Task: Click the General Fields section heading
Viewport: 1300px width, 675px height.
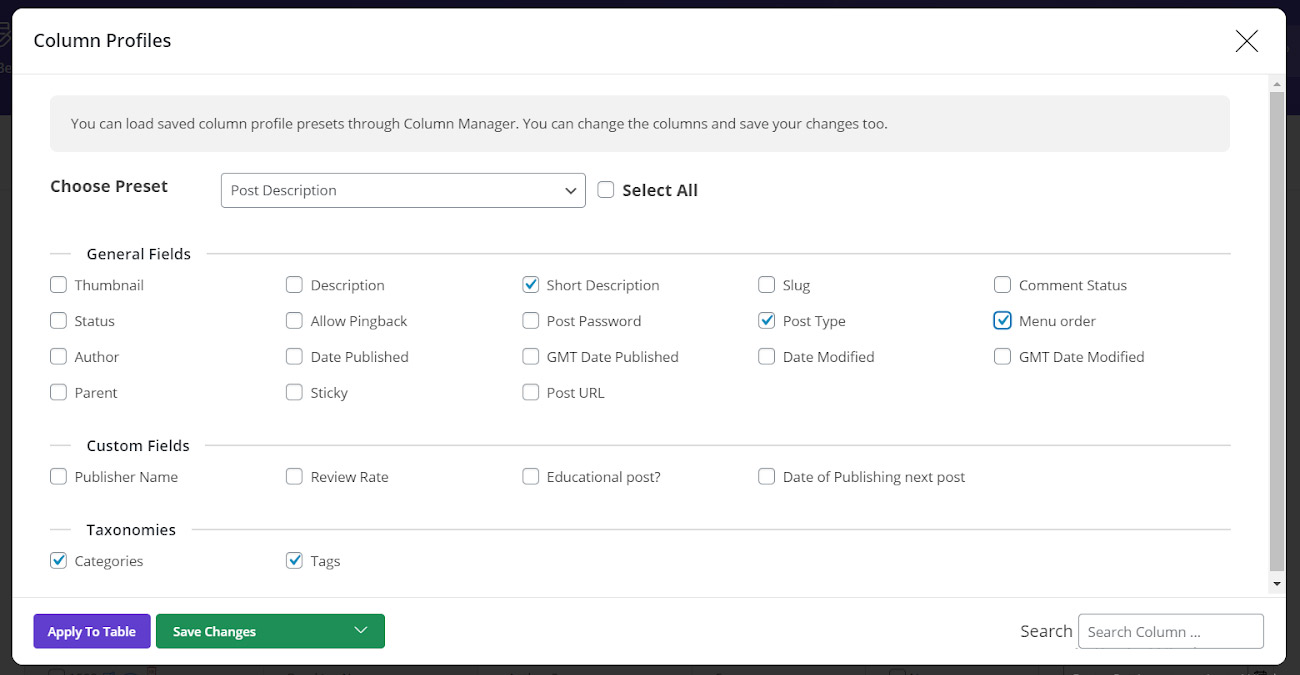Action: [x=139, y=254]
